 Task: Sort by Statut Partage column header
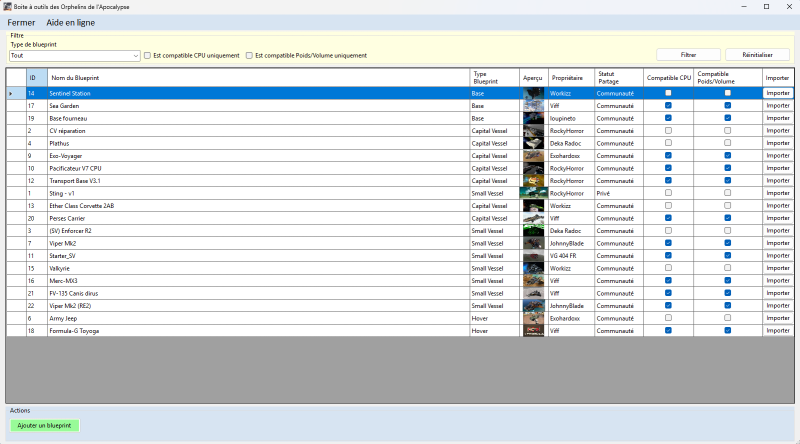[x=619, y=78]
